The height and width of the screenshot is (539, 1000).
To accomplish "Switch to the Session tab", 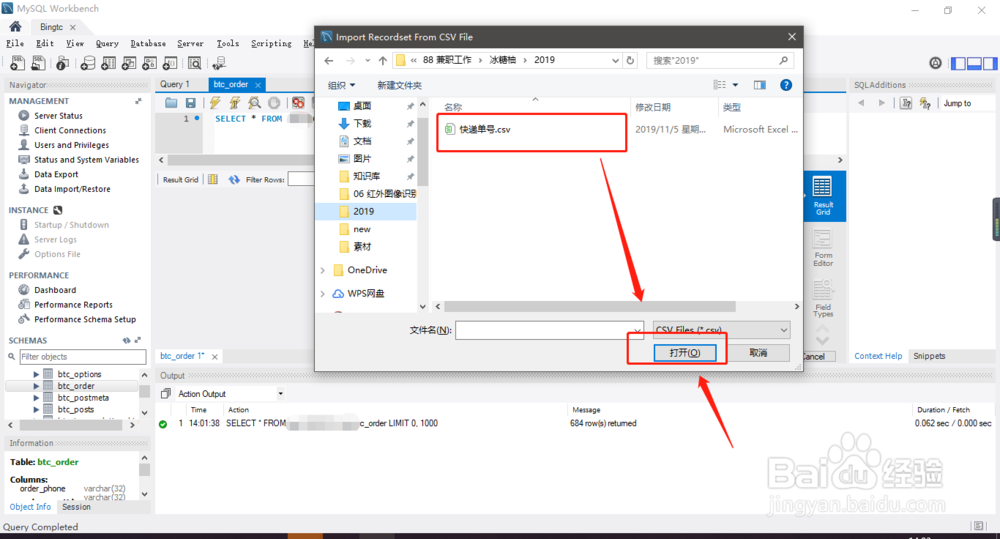I will 77,507.
